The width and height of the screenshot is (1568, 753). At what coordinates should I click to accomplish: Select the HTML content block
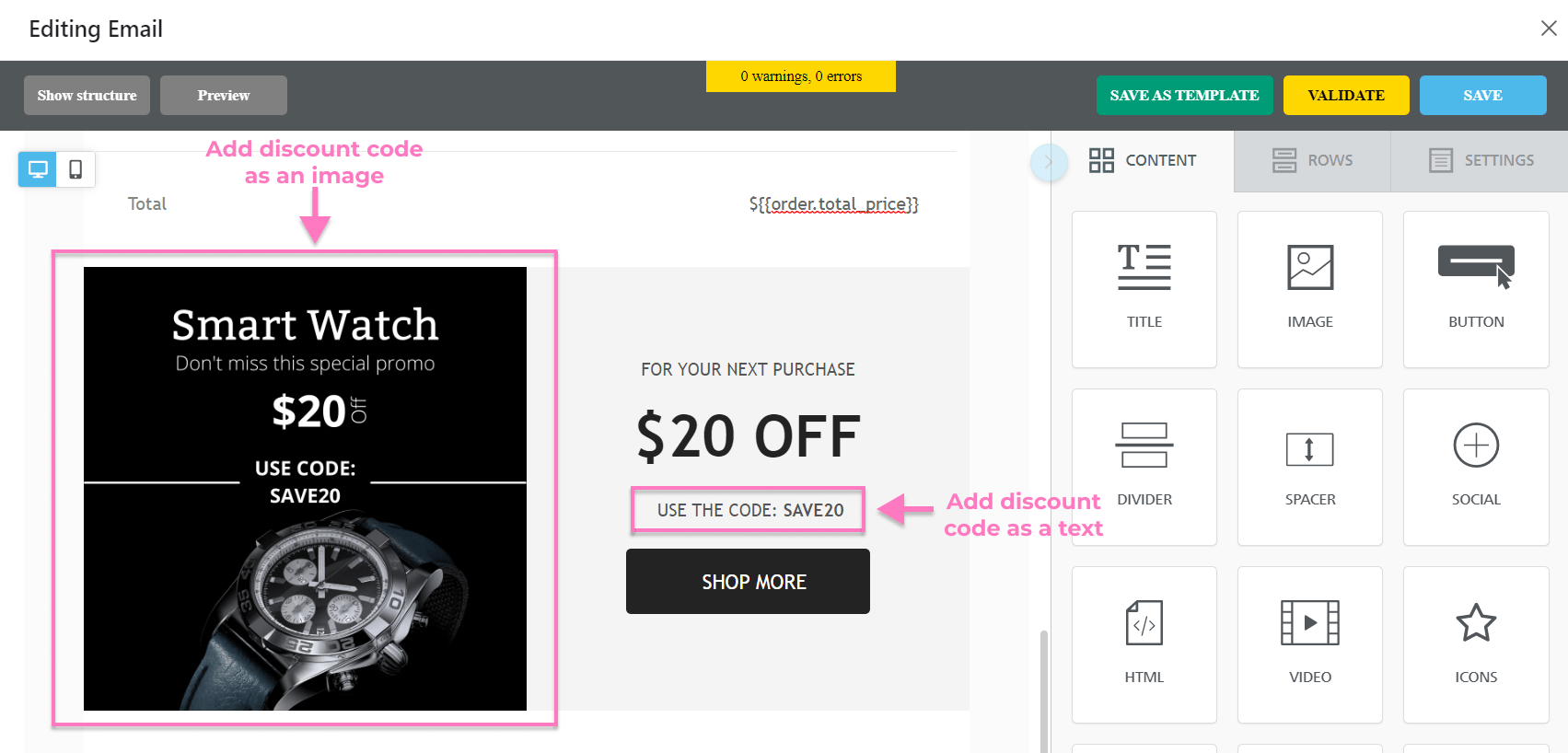tap(1144, 643)
